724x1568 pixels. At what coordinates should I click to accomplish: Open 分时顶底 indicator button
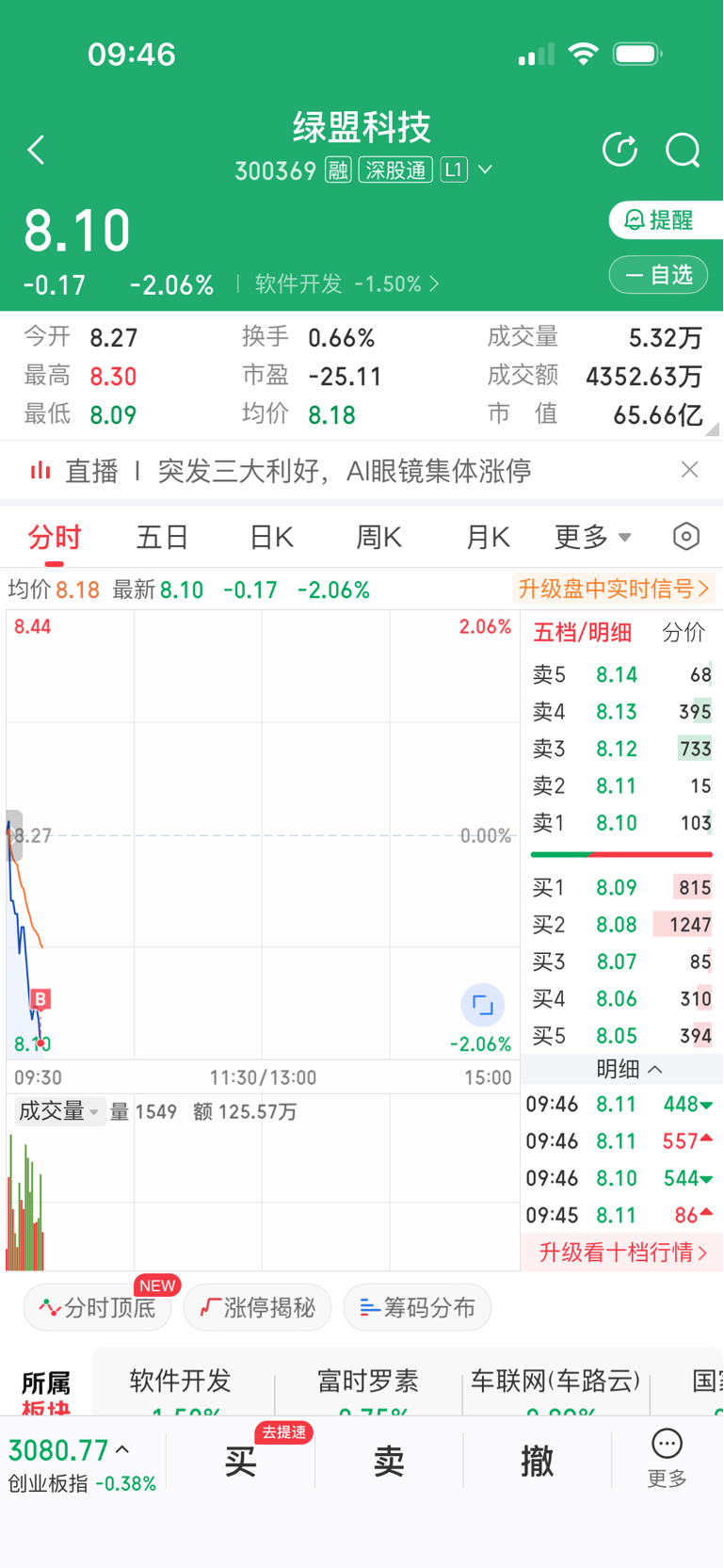pyautogui.click(x=97, y=1308)
